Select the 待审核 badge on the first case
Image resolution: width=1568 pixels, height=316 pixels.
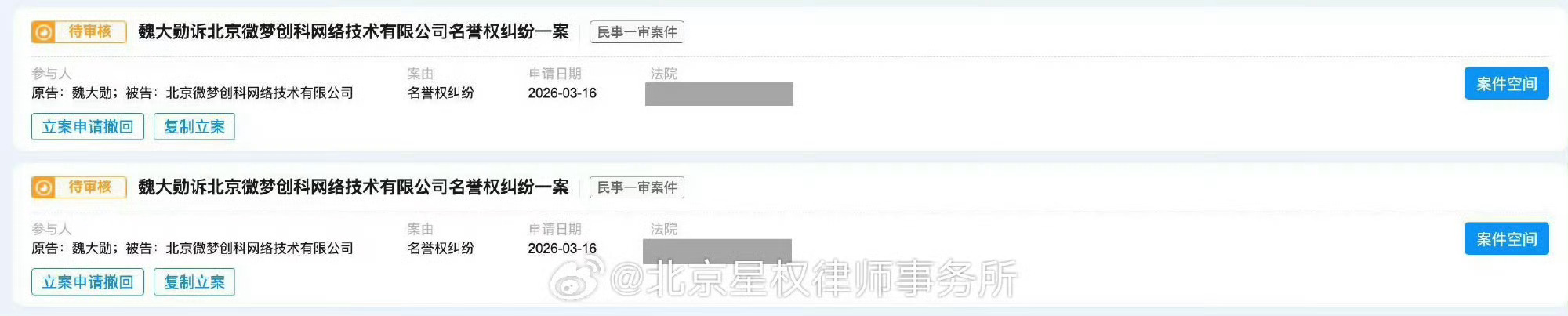[x=79, y=32]
